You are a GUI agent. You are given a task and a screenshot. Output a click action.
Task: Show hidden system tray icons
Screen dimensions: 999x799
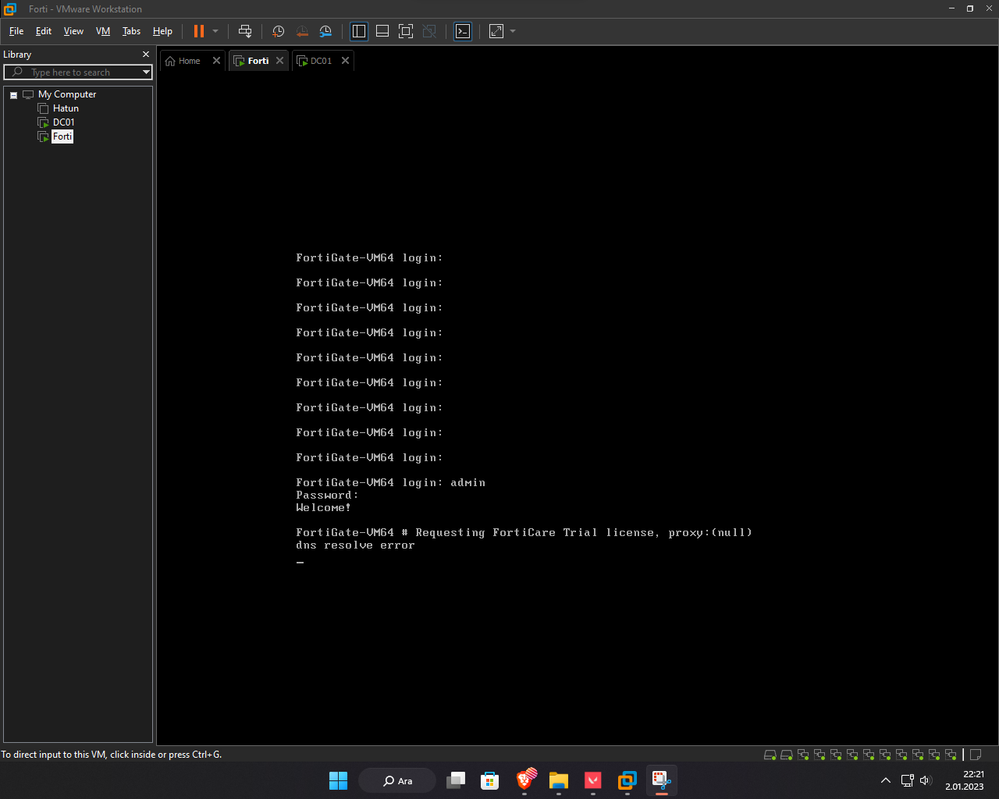(886, 781)
